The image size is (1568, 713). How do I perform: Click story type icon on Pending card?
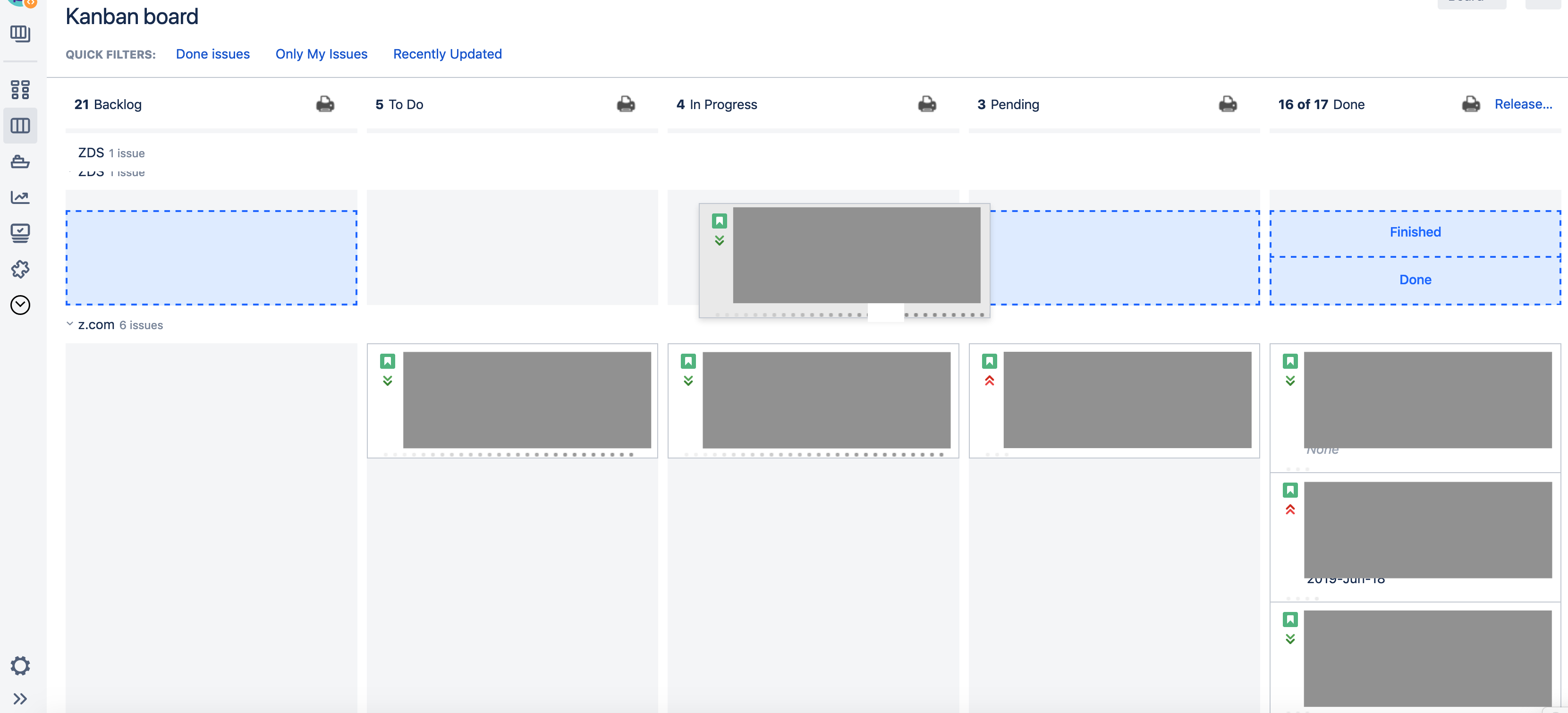[x=989, y=361]
